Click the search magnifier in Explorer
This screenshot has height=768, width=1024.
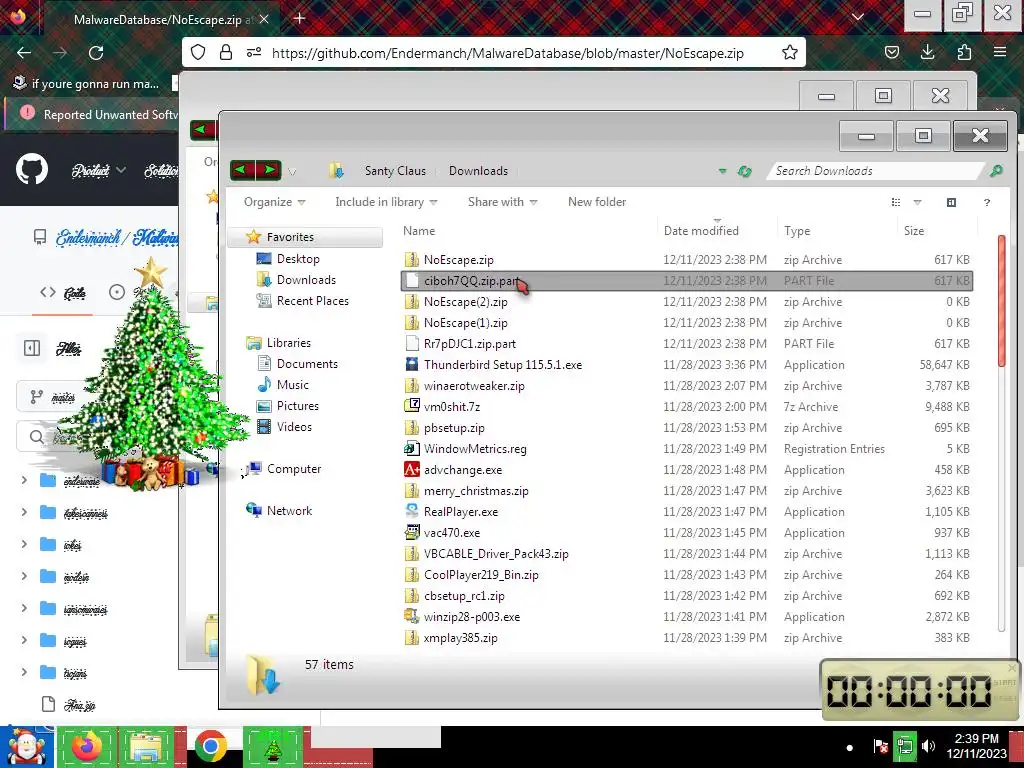(x=996, y=171)
